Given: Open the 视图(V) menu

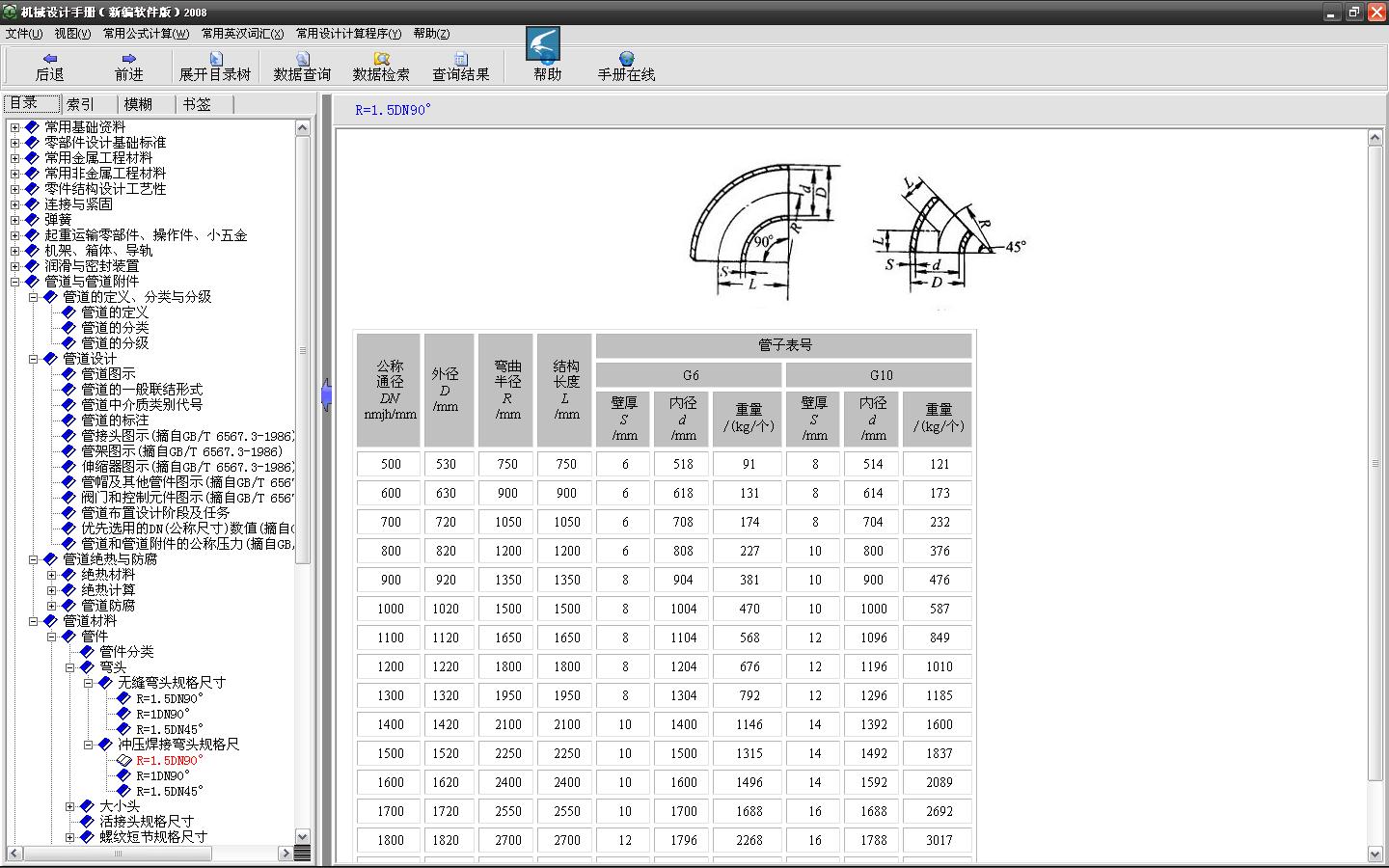Looking at the screenshot, I should click(x=72, y=34).
